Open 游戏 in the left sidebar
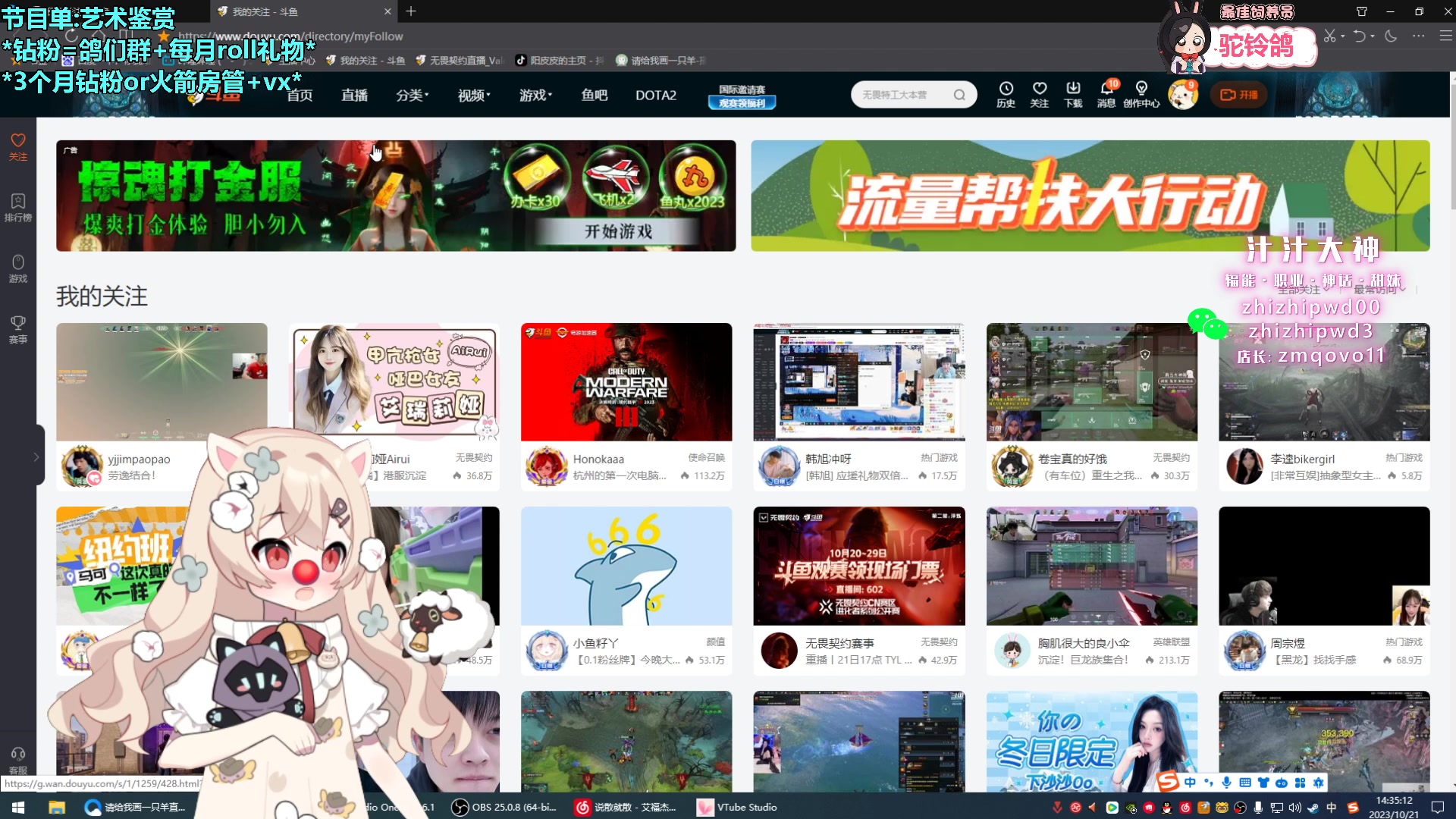Image resolution: width=1456 pixels, height=819 pixels. pos(18,268)
